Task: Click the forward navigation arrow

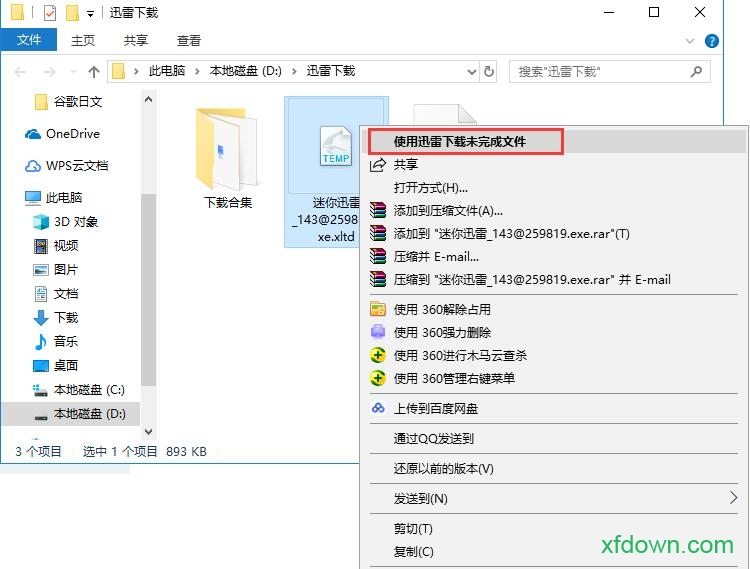Action: (x=49, y=72)
